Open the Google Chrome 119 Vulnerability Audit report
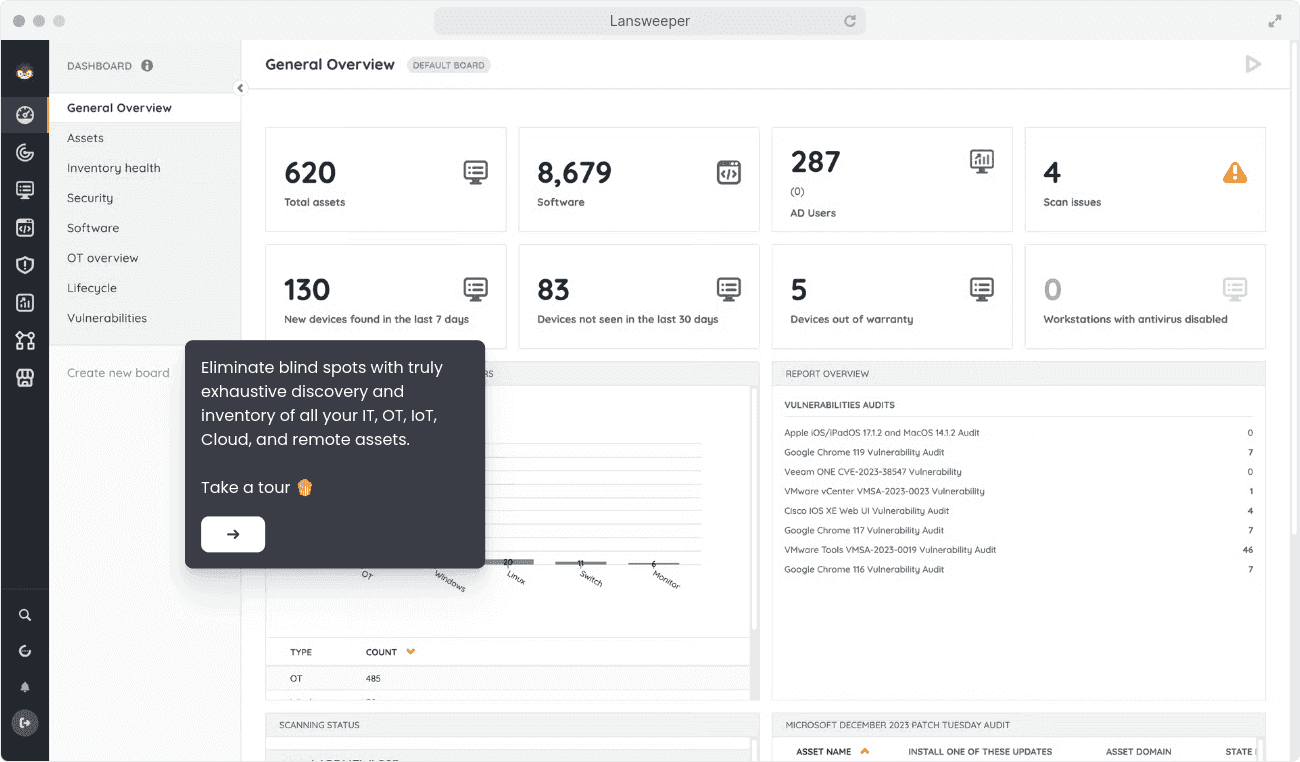This screenshot has width=1300, height=762. pyautogui.click(x=864, y=452)
